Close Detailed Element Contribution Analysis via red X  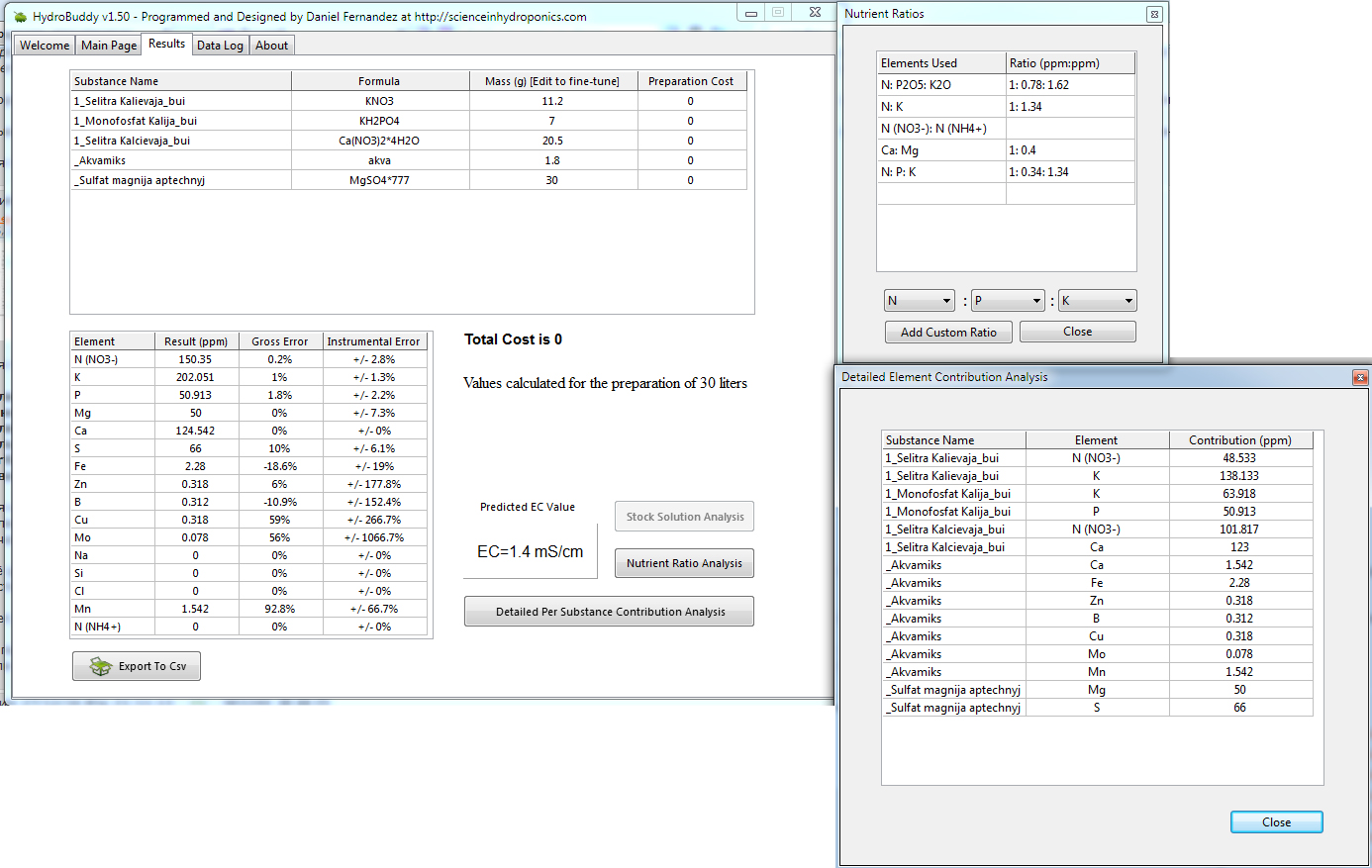(x=1360, y=377)
